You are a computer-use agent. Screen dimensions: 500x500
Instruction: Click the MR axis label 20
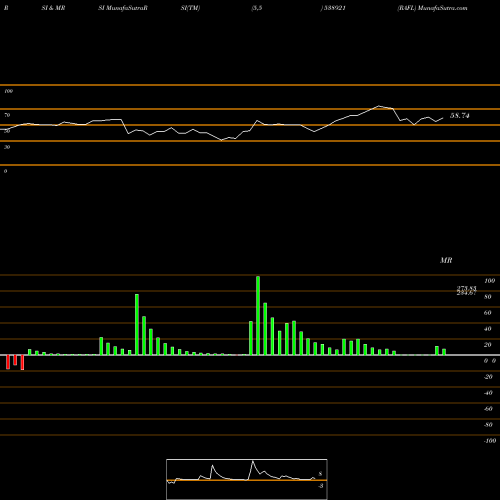(x=488, y=345)
